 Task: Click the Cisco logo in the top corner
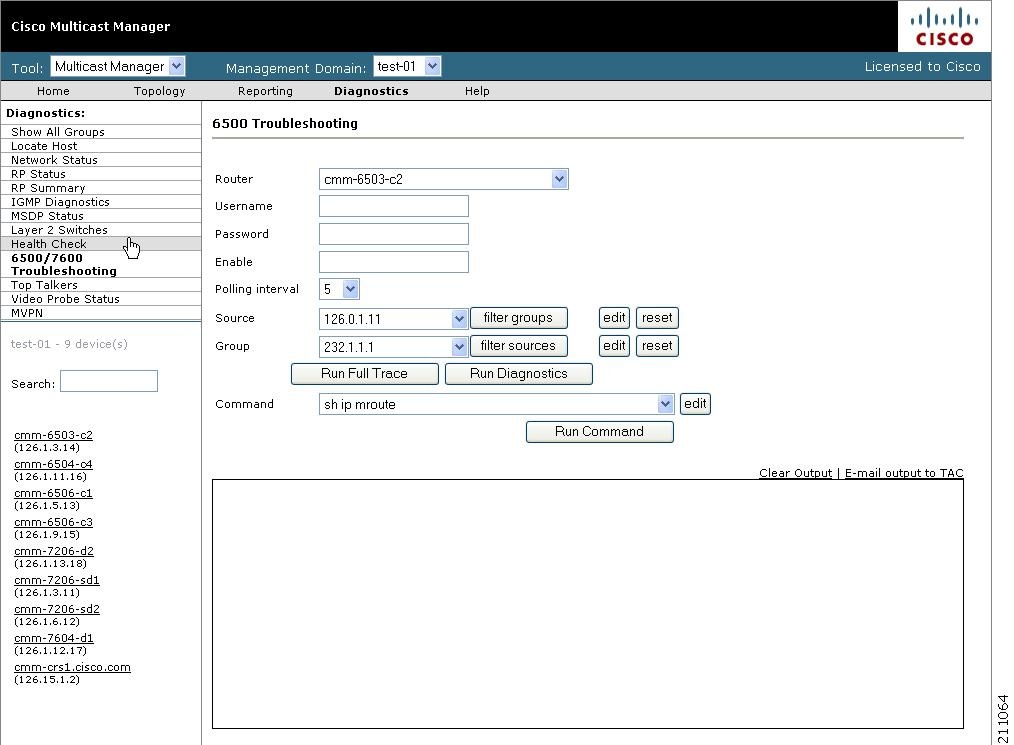click(943, 26)
